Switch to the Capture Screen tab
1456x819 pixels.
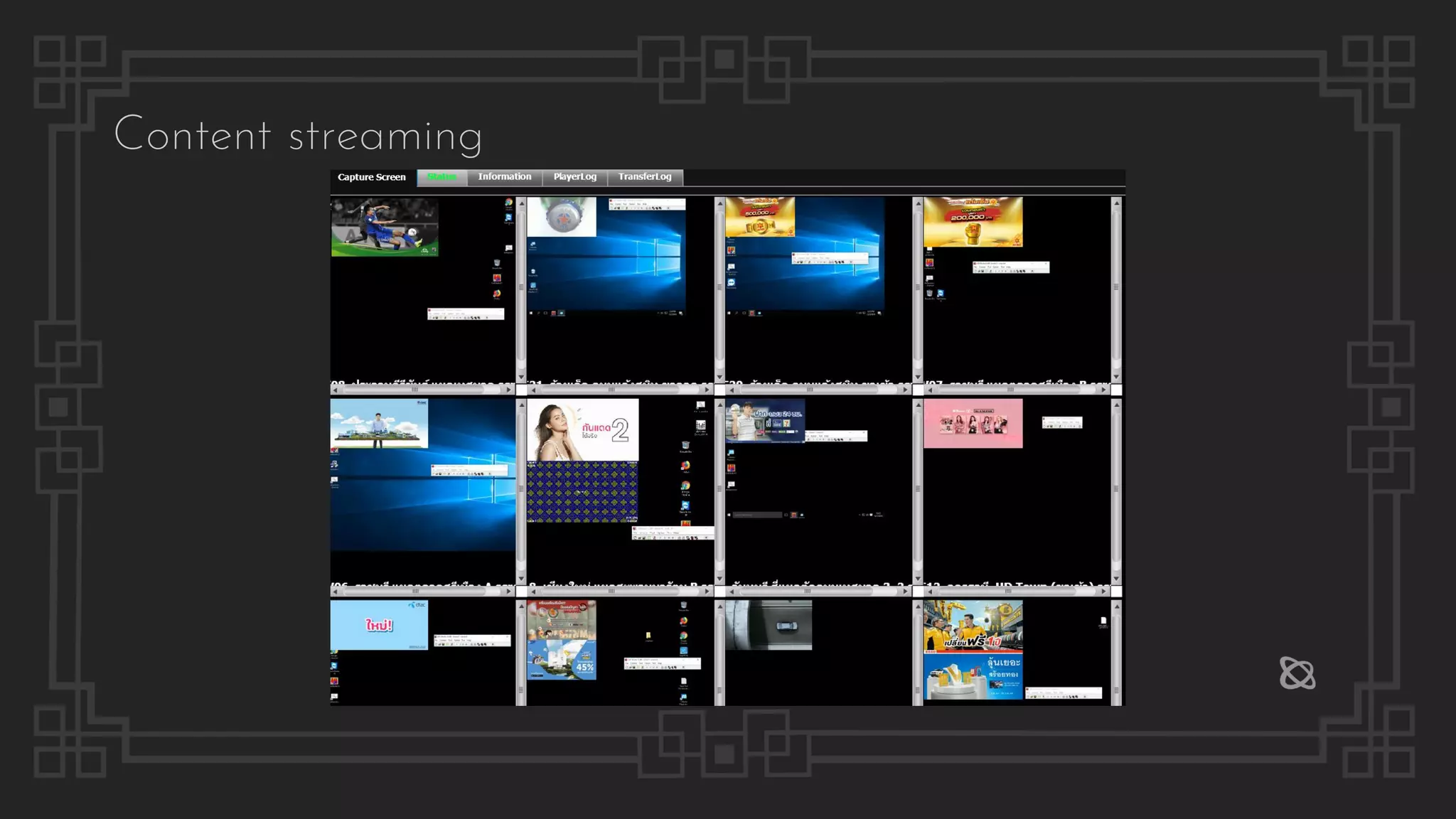point(372,177)
